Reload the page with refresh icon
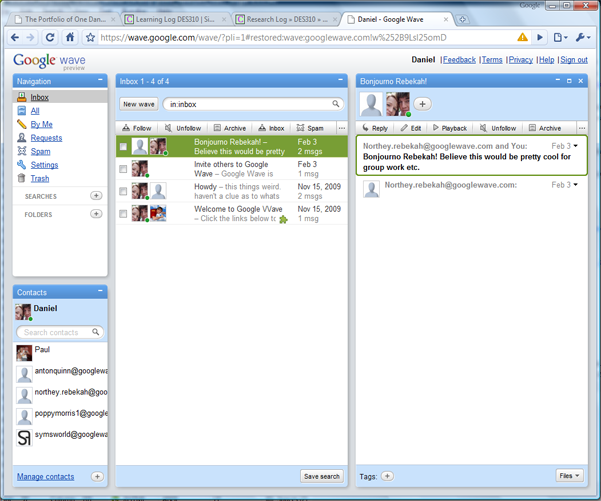 pos(50,37)
